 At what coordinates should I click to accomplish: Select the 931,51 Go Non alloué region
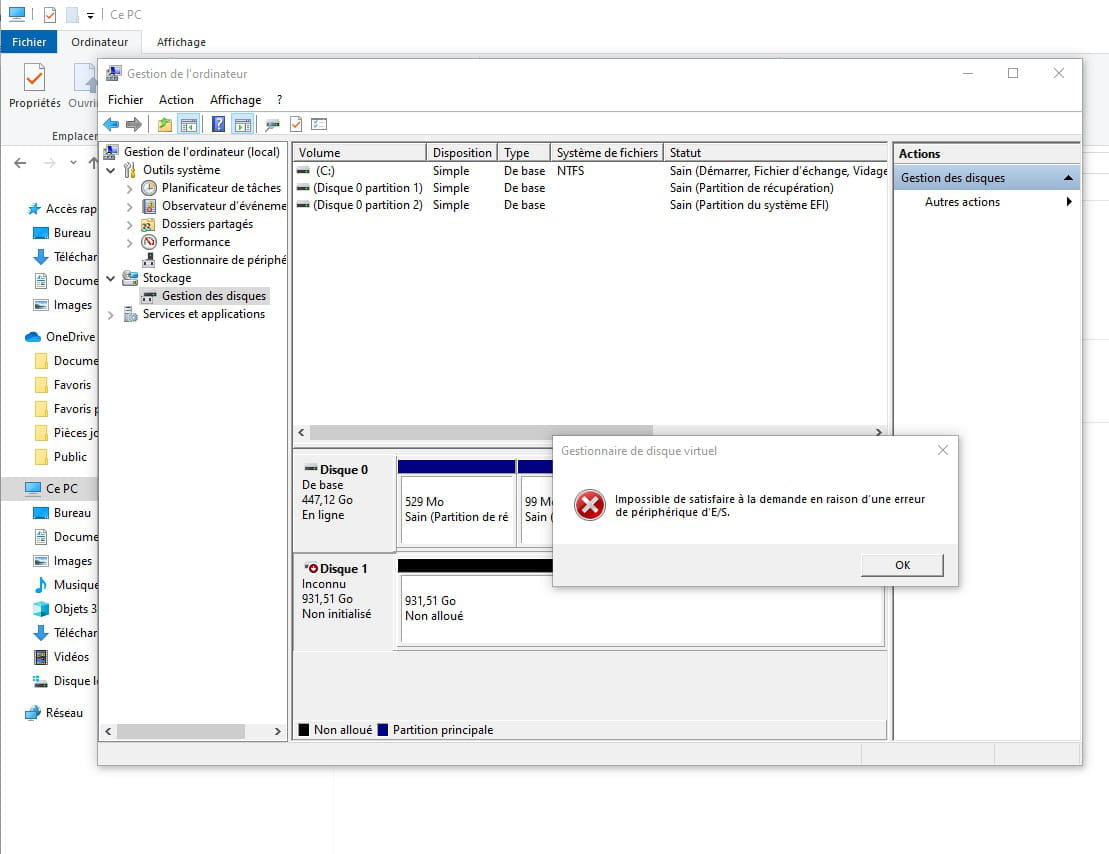pyautogui.click(x=641, y=608)
